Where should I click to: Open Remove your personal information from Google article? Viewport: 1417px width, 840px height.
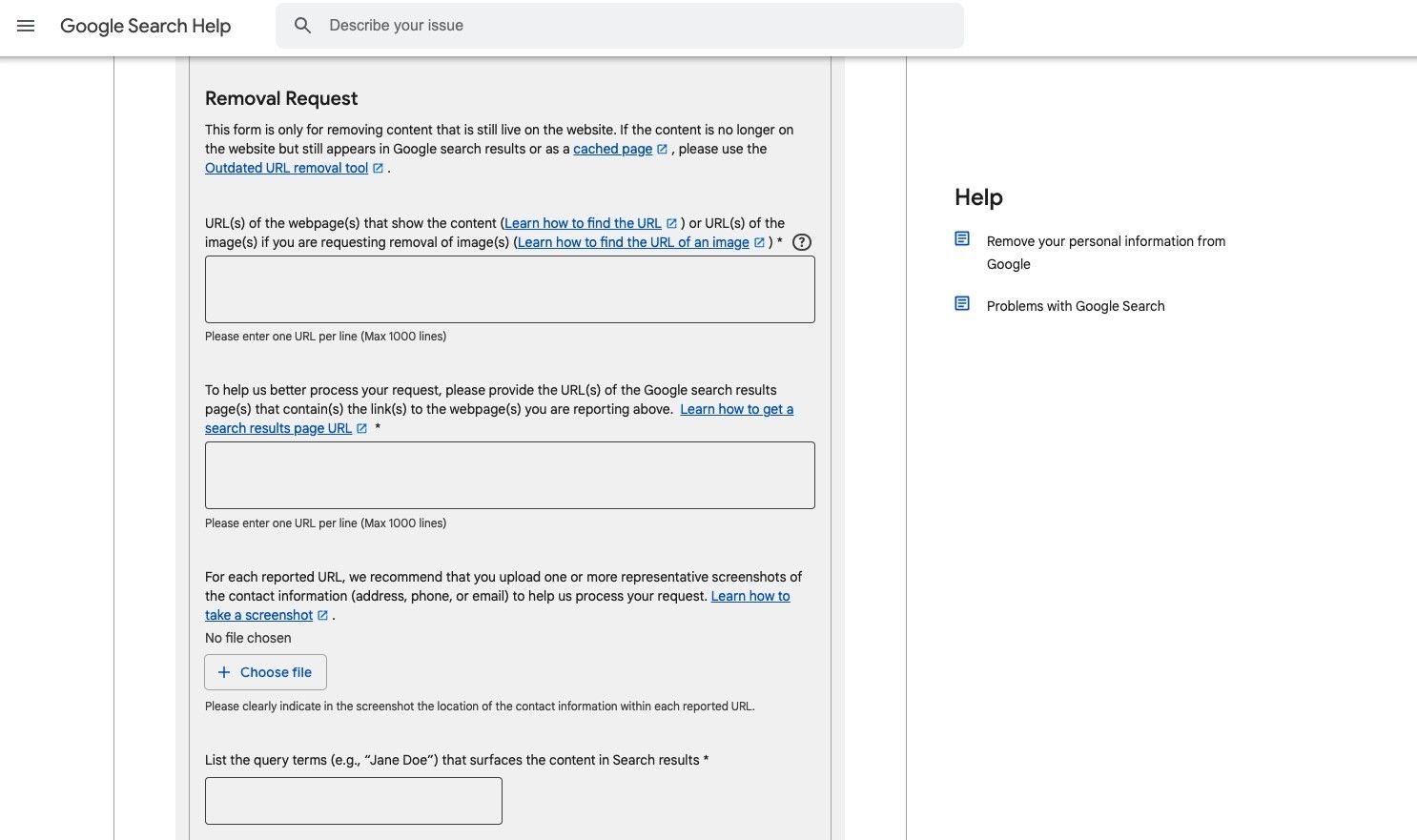[x=1106, y=253]
